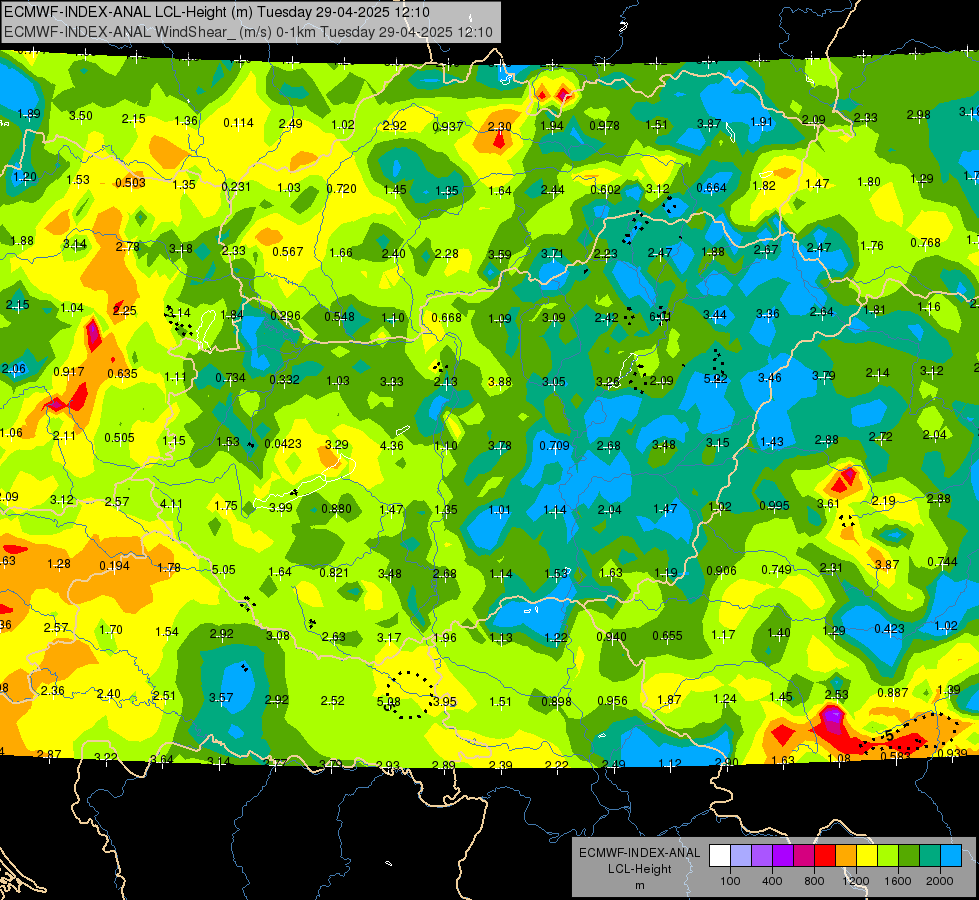This screenshot has height=900, width=979.
Task: Click the wind shear value 0.548
Action: [x=340, y=317]
